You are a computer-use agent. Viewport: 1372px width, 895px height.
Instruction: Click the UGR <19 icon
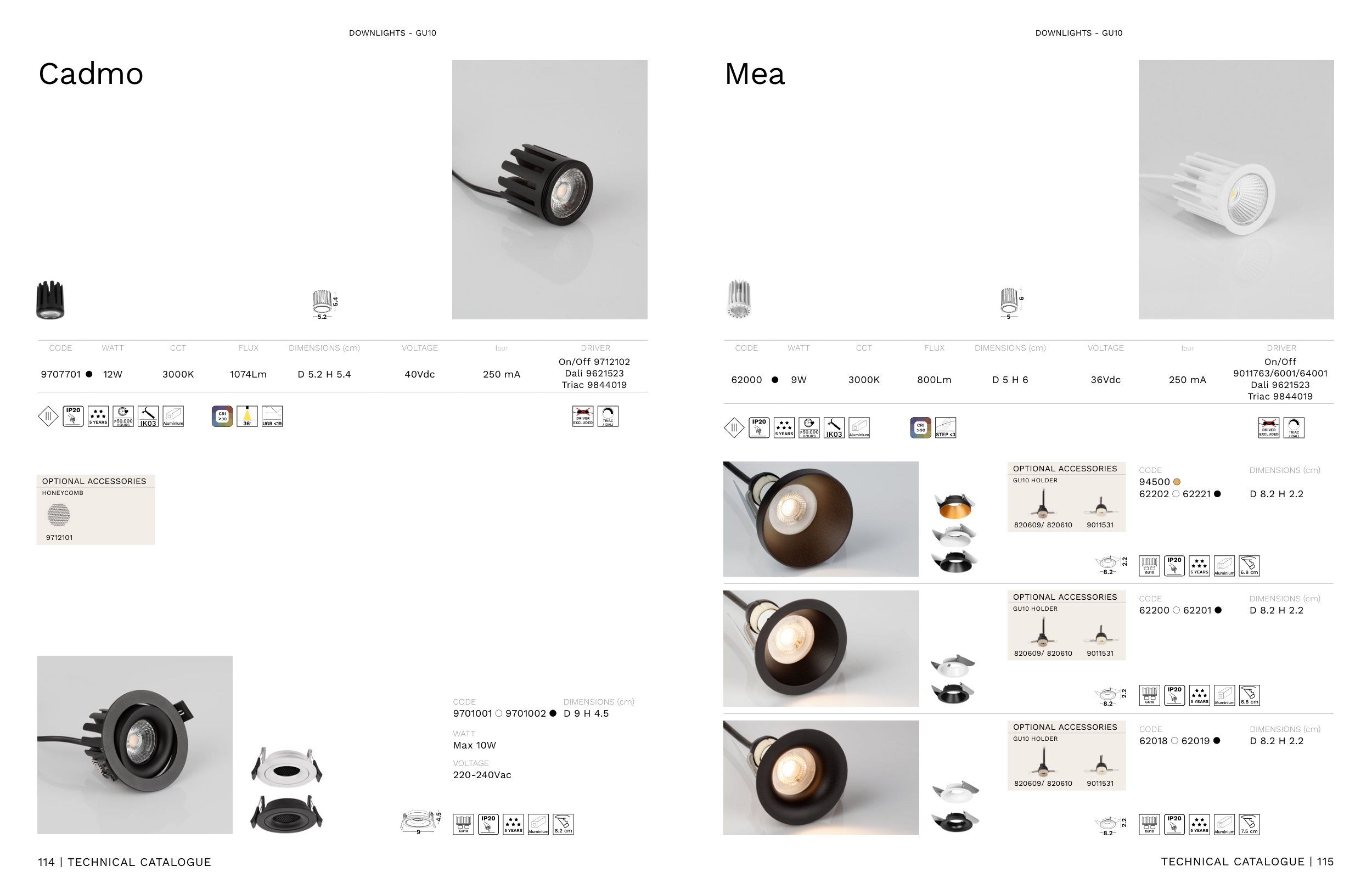(x=272, y=416)
